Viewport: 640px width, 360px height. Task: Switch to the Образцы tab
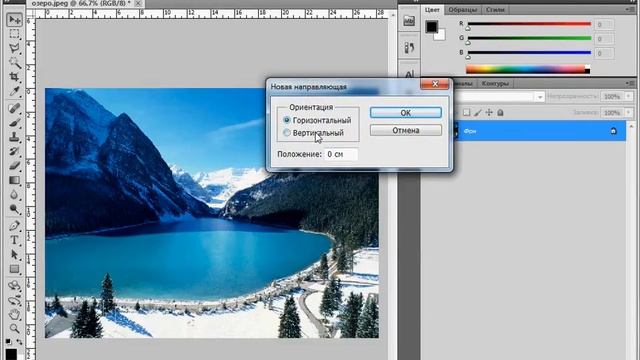click(462, 9)
